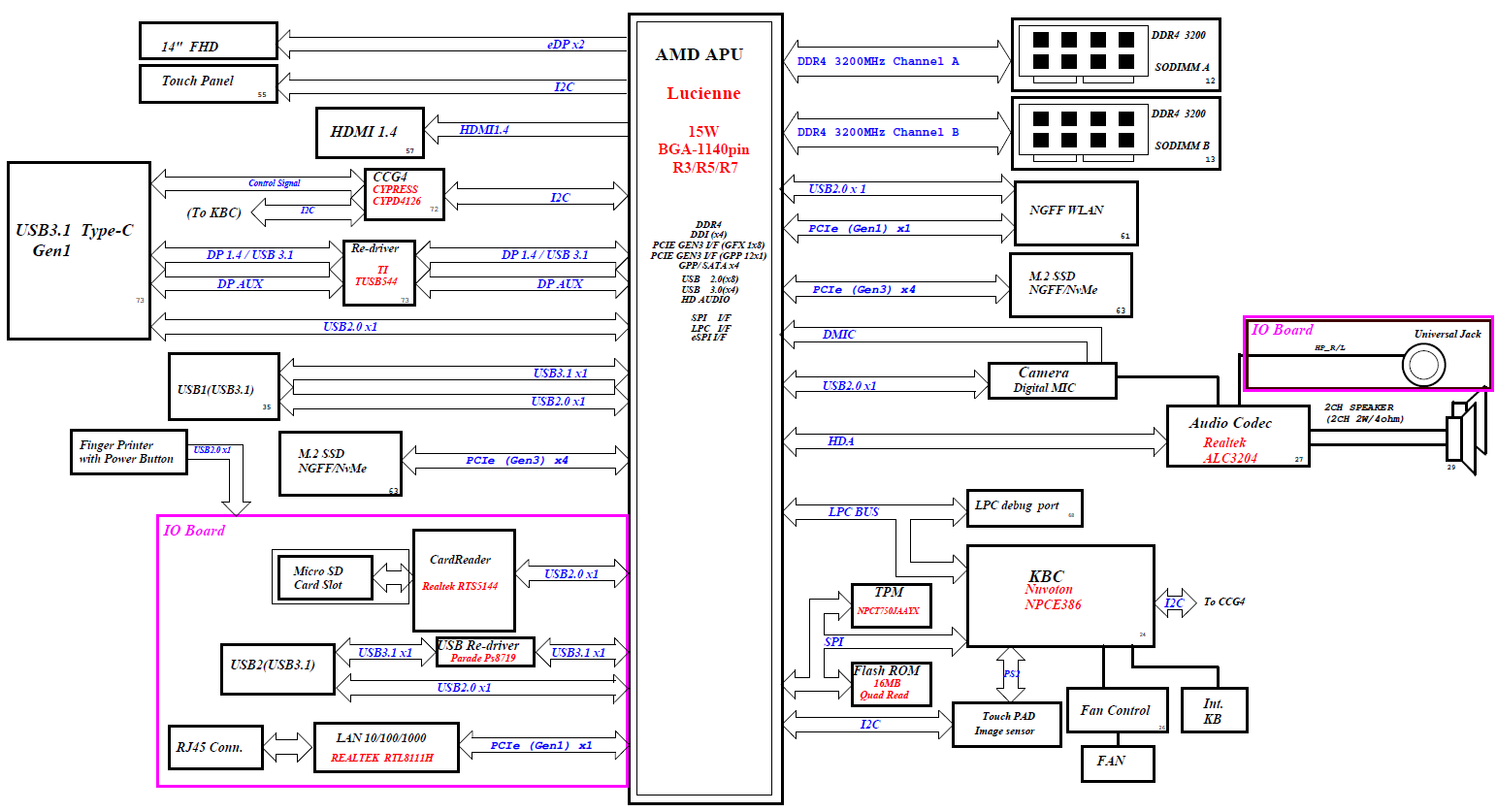Select the CCG4 Cypress CYPD4126 block
The width and height of the screenshot is (1497, 812).
pyautogui.click(x=404, y=194)
